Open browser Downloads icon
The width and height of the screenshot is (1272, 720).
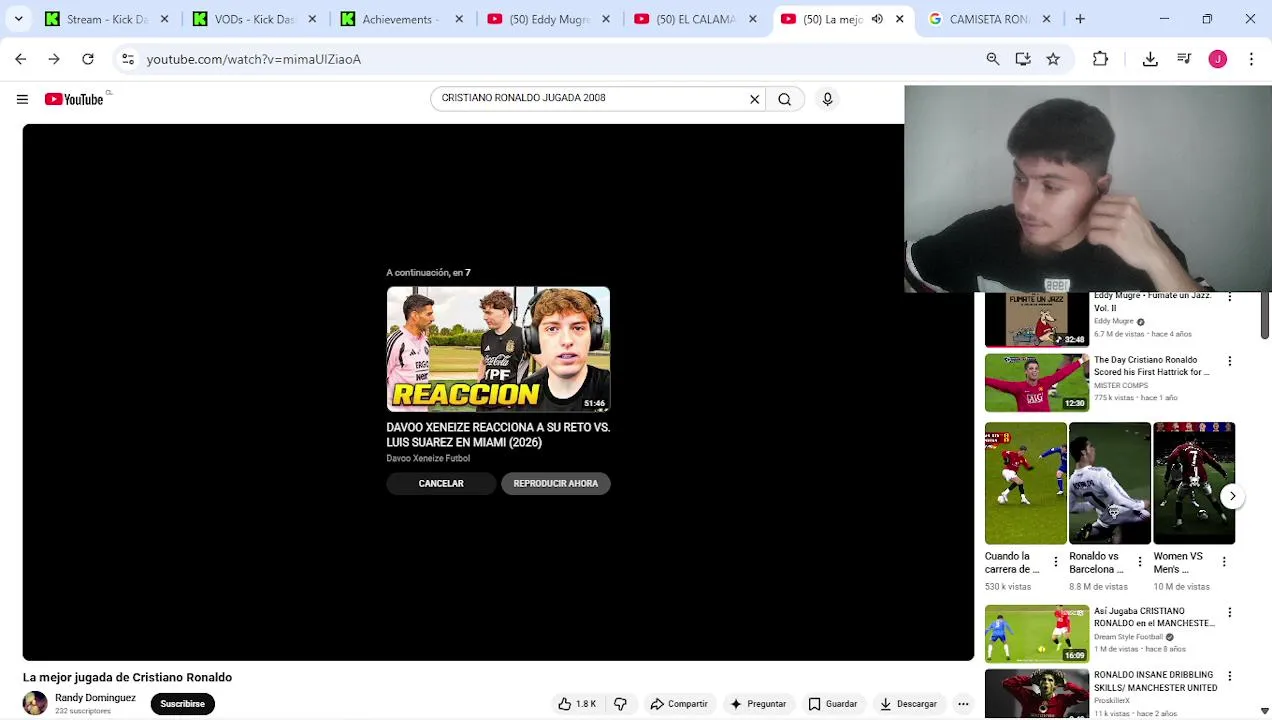1150,59
